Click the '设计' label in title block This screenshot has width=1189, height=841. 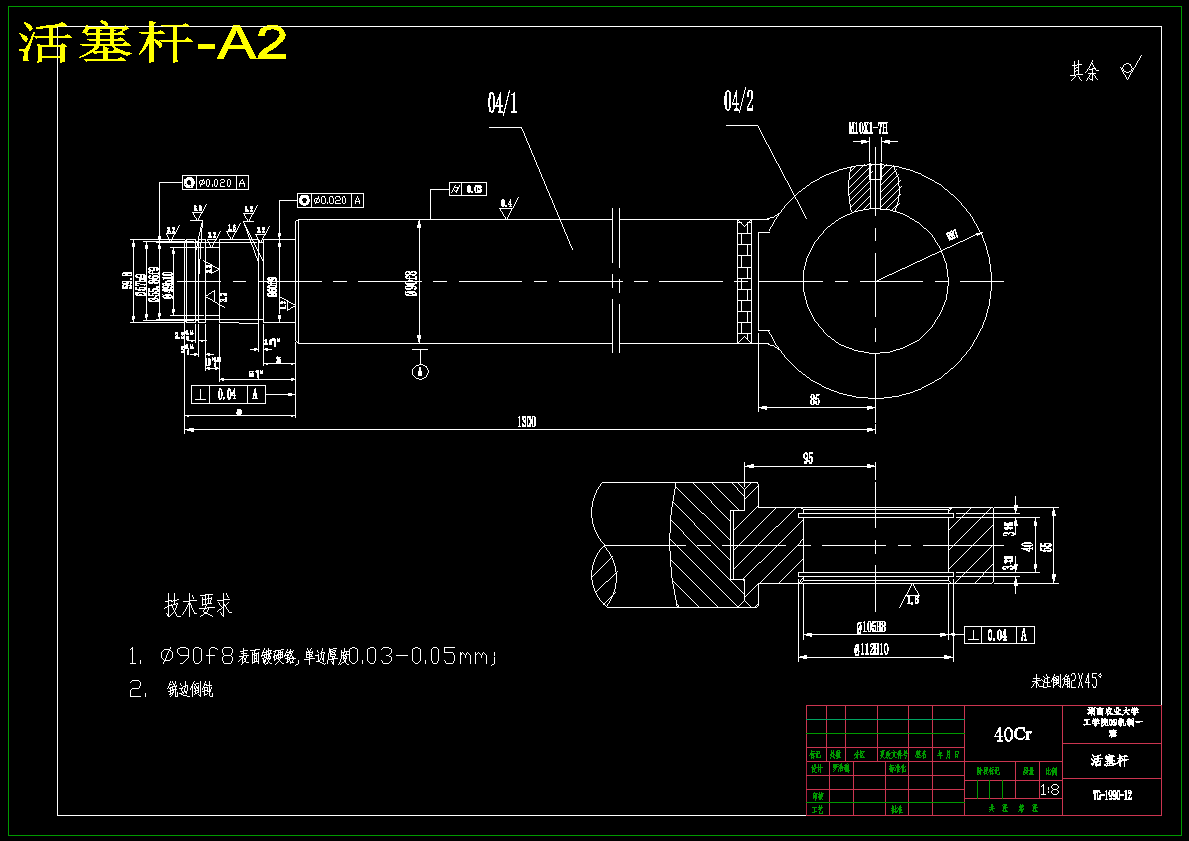point(816,768)
